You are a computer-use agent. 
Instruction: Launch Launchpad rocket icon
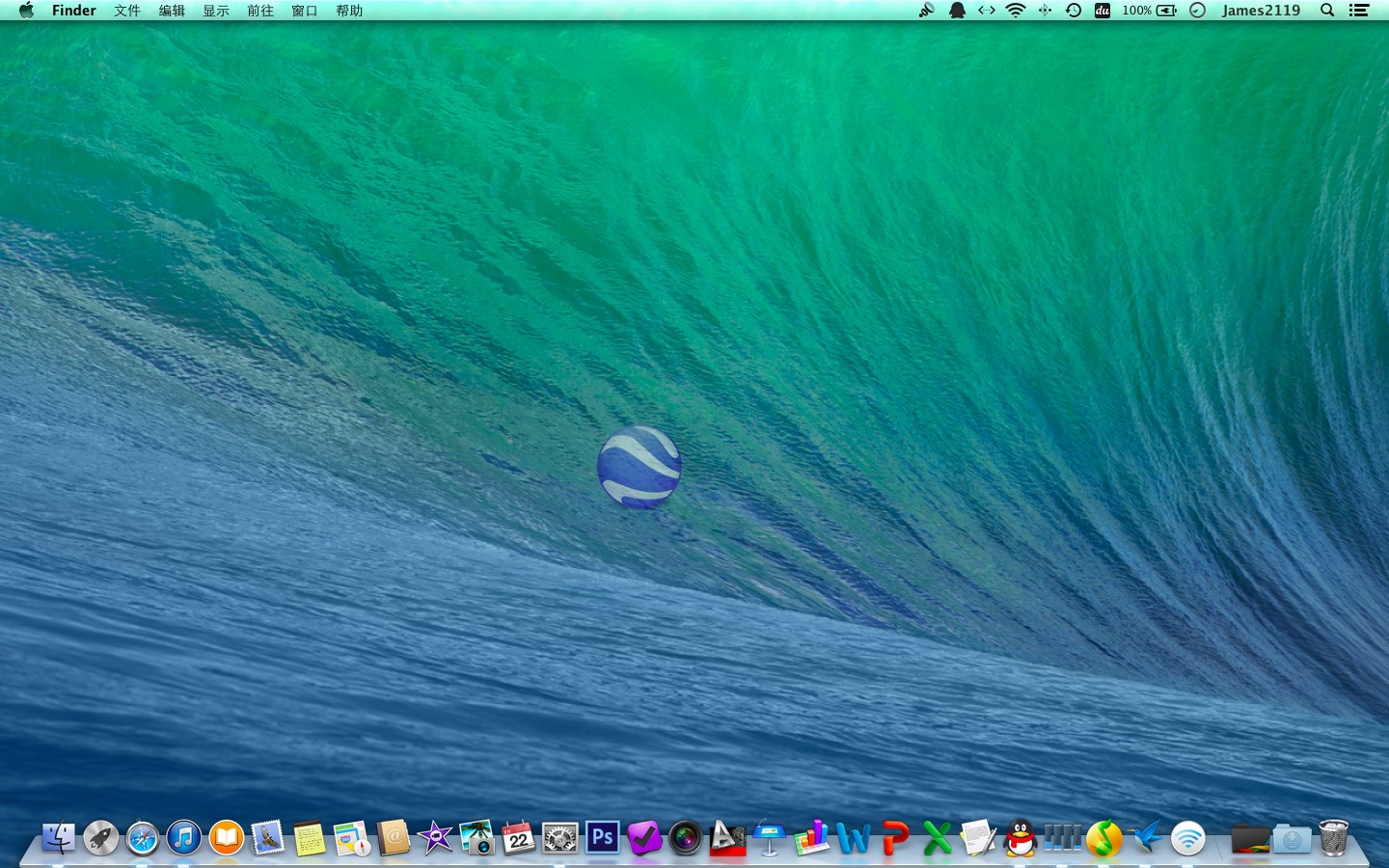tap(100, 838)
